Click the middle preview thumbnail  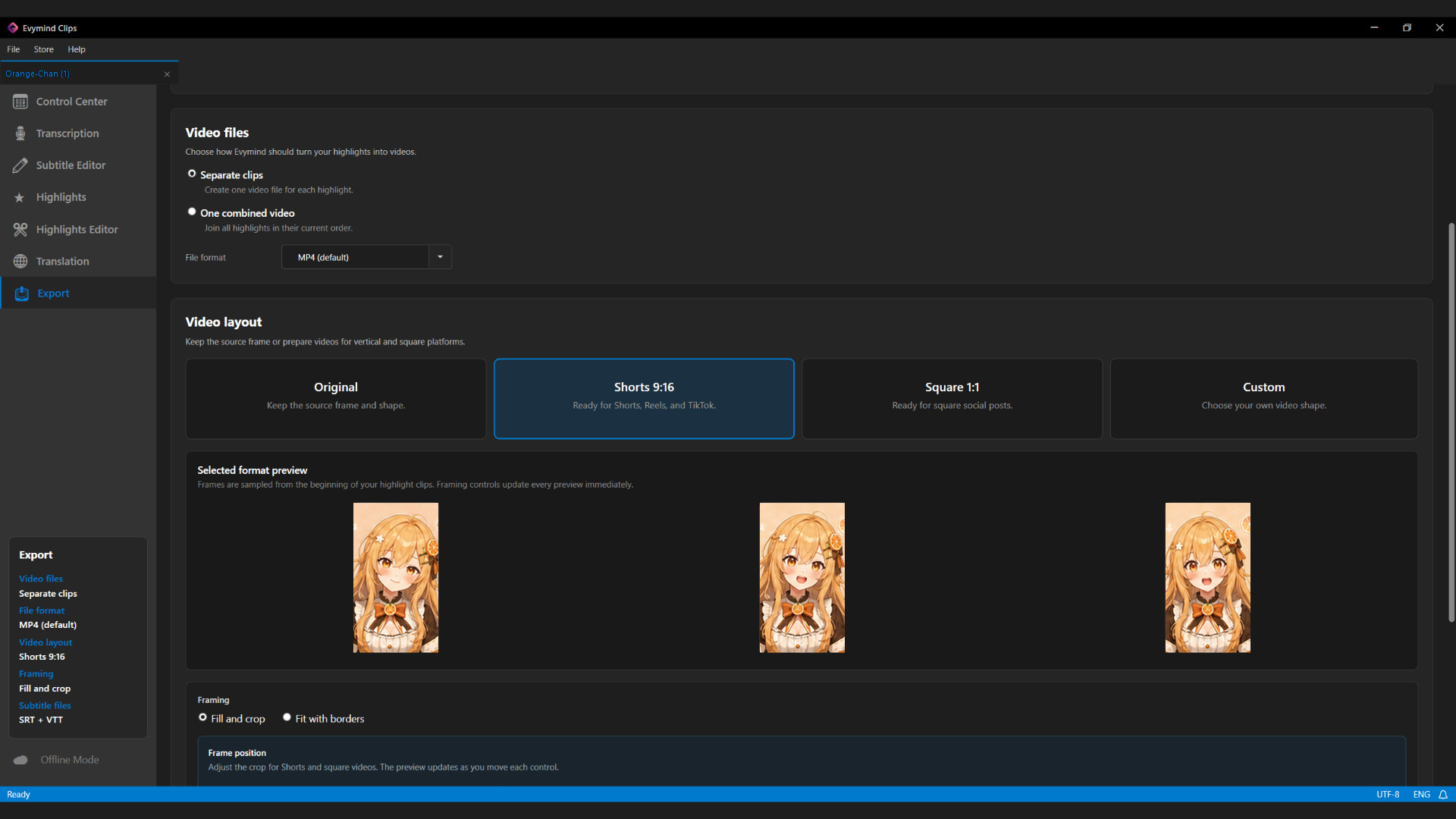tap(802, 578)
